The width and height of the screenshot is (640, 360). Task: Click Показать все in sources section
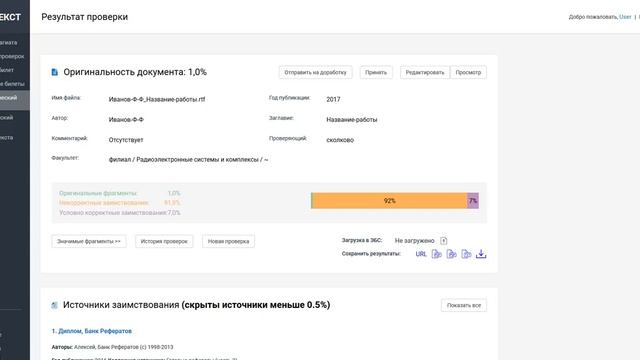click(464, 305)
